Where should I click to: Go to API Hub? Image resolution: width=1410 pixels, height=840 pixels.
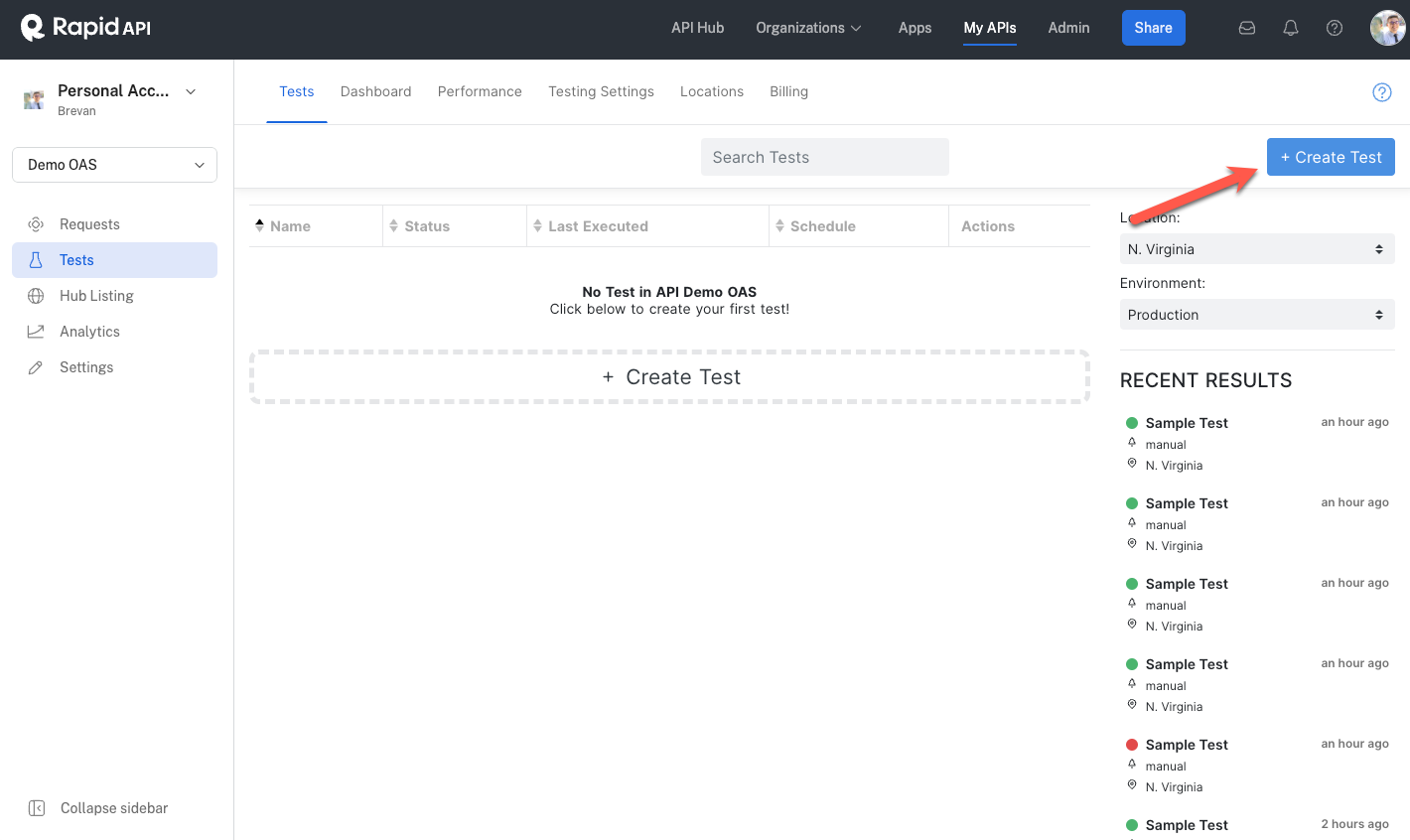point(697,28)
